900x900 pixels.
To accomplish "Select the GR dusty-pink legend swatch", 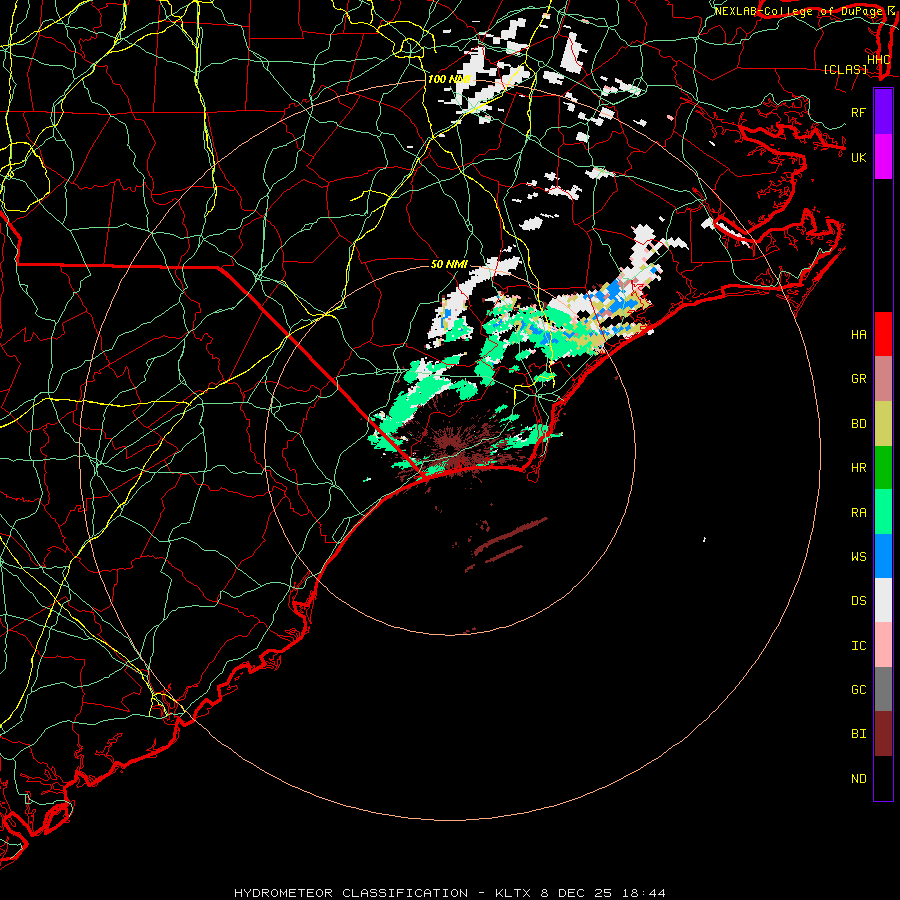I will (883, 379).
